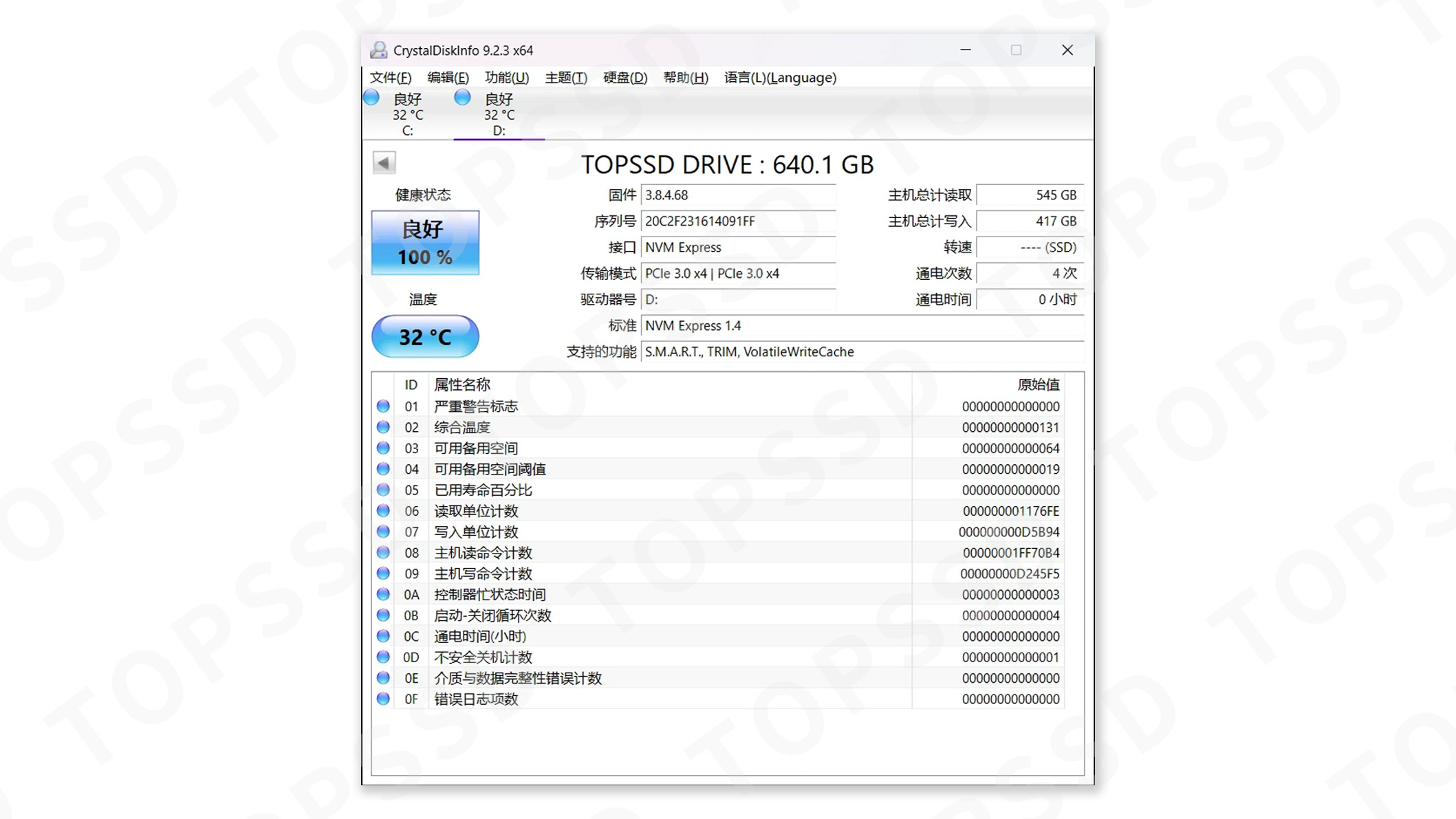
Task: Click status orb for 0D 不安全关机计数
Action: 383,657
